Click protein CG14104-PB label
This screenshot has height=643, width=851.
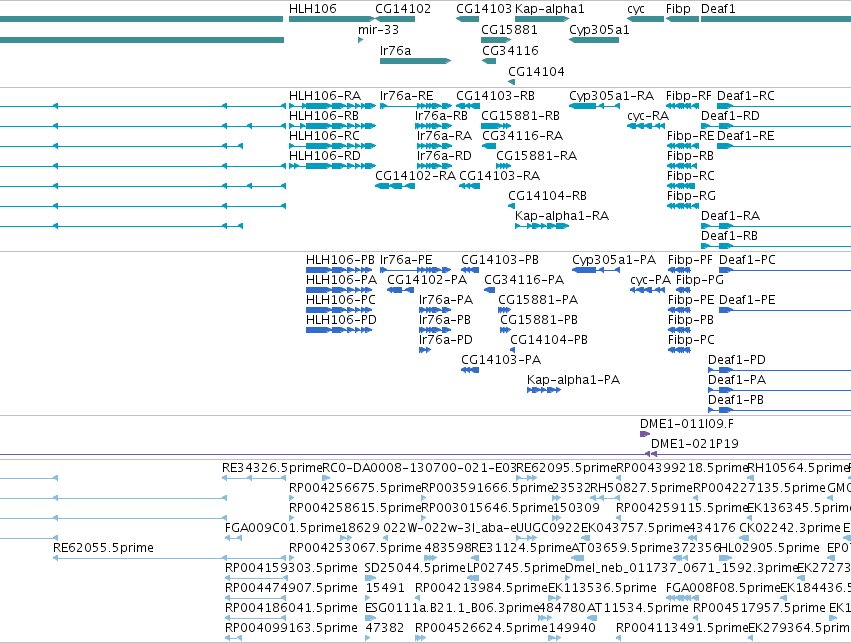(549, 340)
